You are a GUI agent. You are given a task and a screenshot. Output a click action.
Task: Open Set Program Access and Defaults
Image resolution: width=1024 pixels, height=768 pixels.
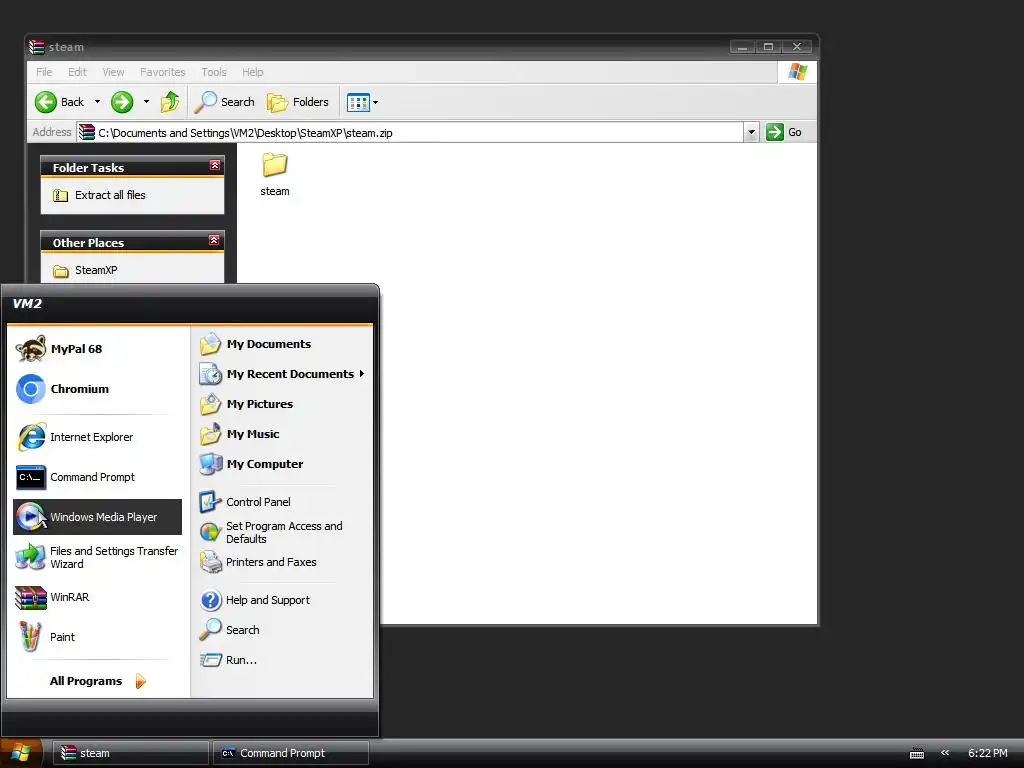(x=282, y=532)
